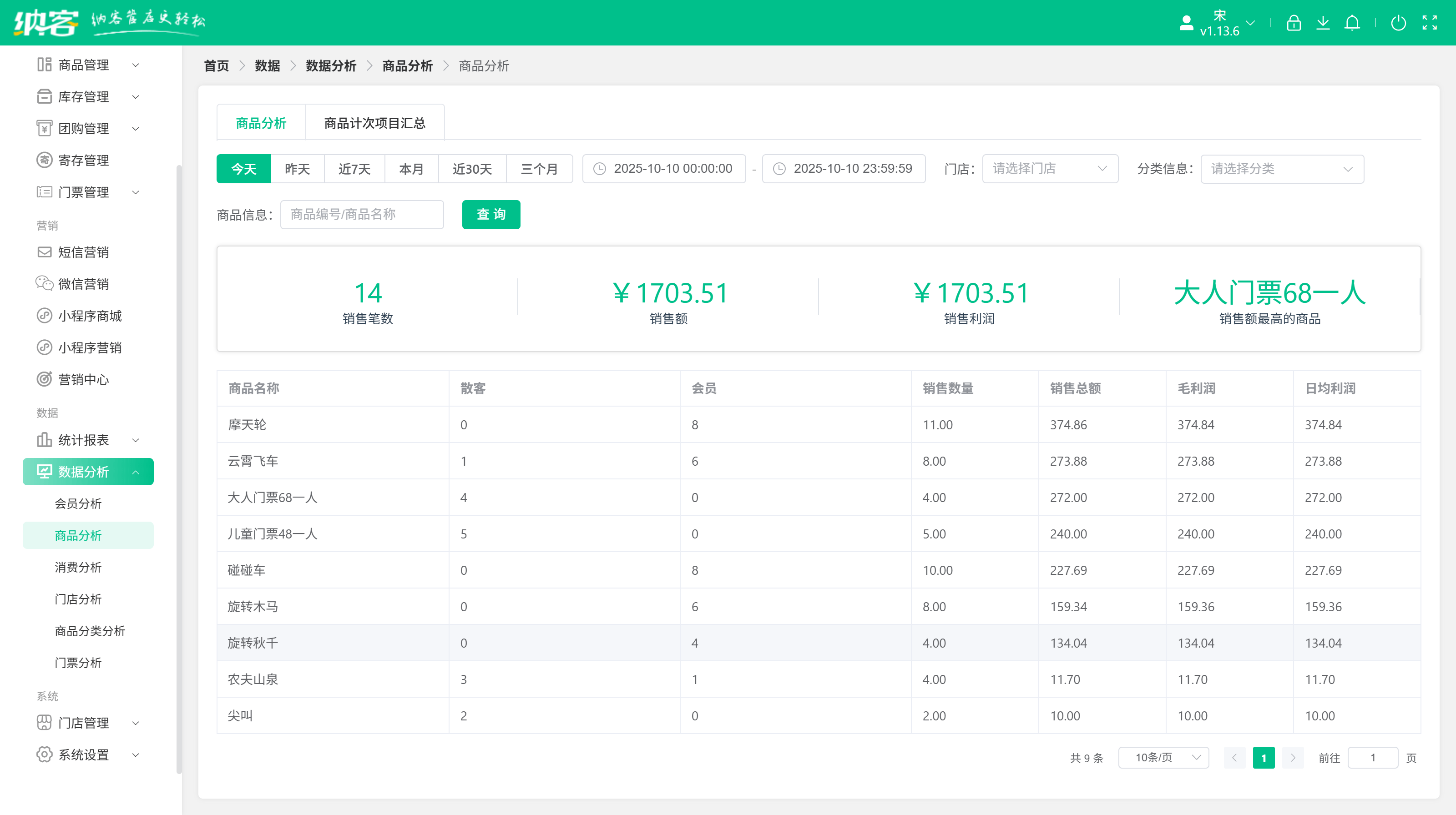The height and width of the screenshot is (815, 1456).
Task: Select the 昨天 date range option
Action: click(297, 169)
